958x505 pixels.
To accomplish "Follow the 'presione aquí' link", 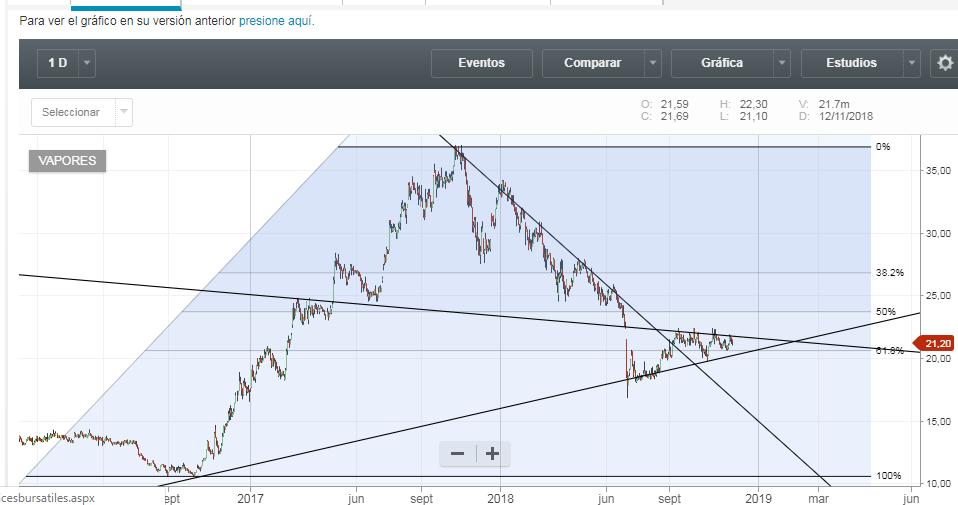I will tap(276, 21).
